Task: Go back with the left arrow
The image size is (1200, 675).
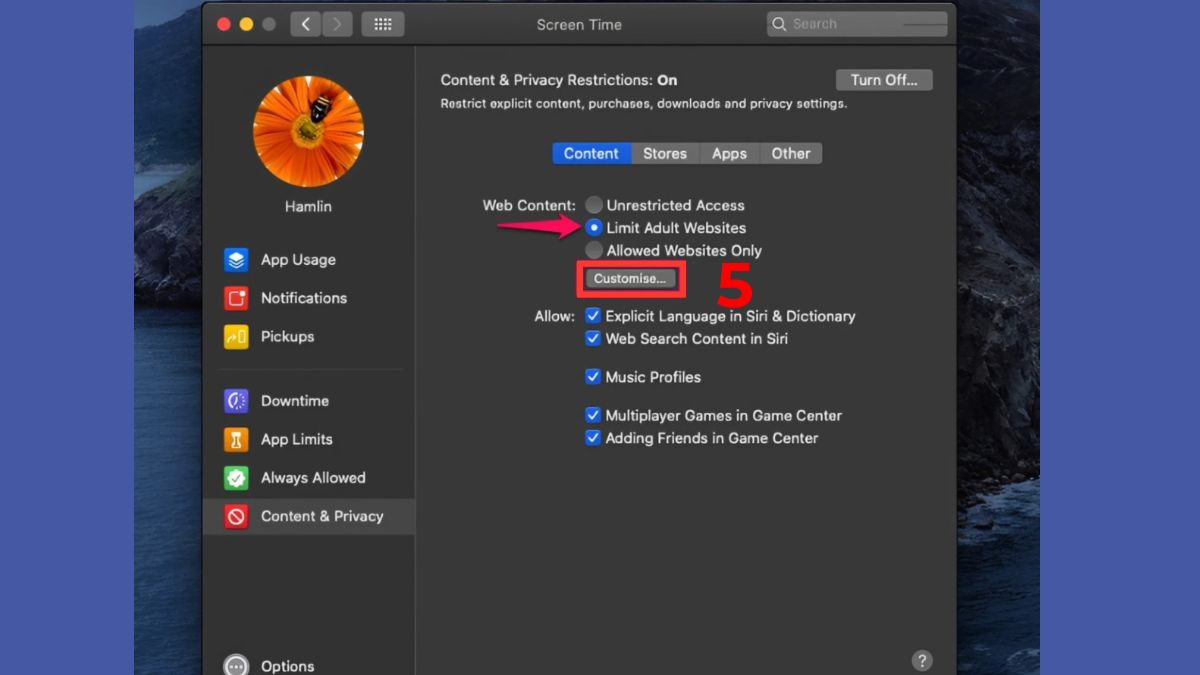Action: pos(305,24)
